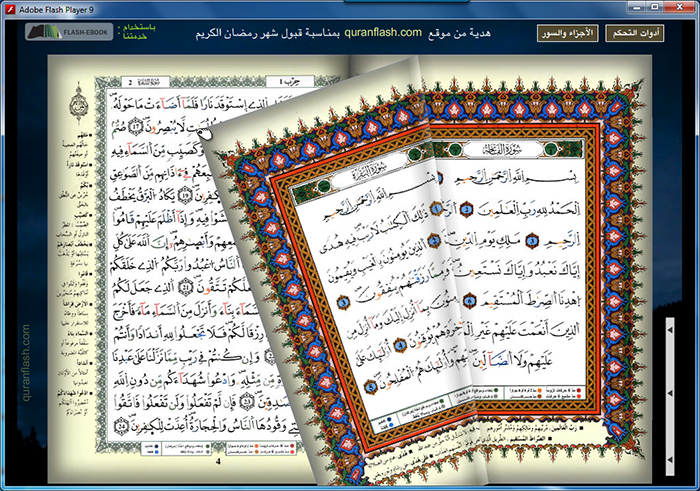700x491 pixels.
Task: Click ayah marker 2 in Al-Fatiha
Action: pos(467,209)
